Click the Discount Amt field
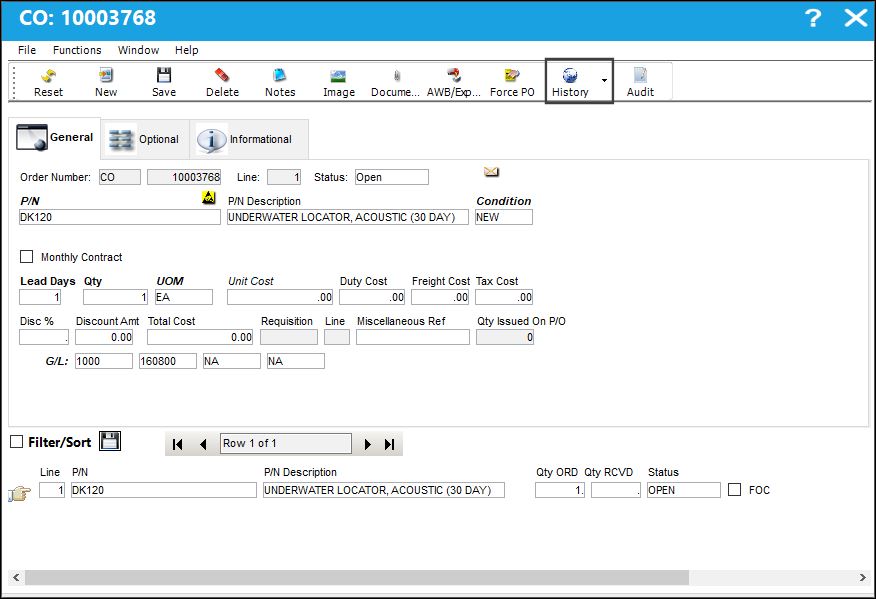 click(x=104, y=337)
